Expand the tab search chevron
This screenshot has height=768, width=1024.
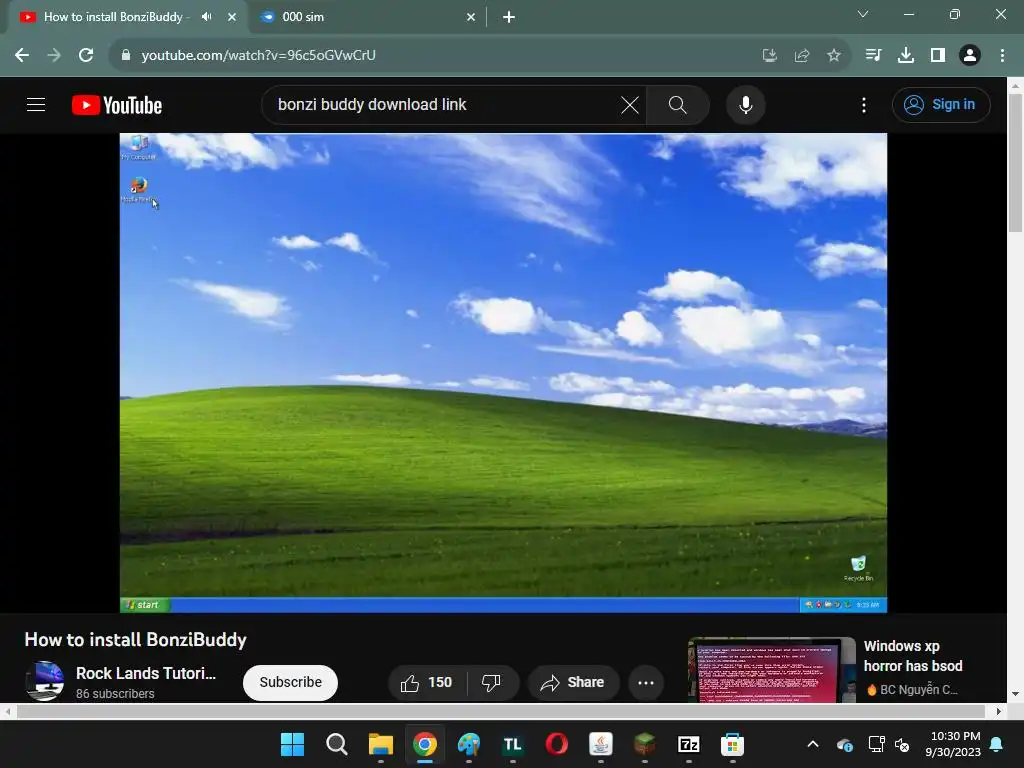click(x=863, y=14)
